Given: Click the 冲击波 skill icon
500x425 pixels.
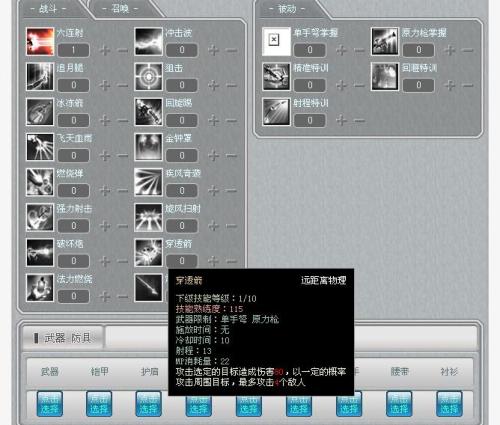Looking at the screenshot, I should tap(148, 42).
